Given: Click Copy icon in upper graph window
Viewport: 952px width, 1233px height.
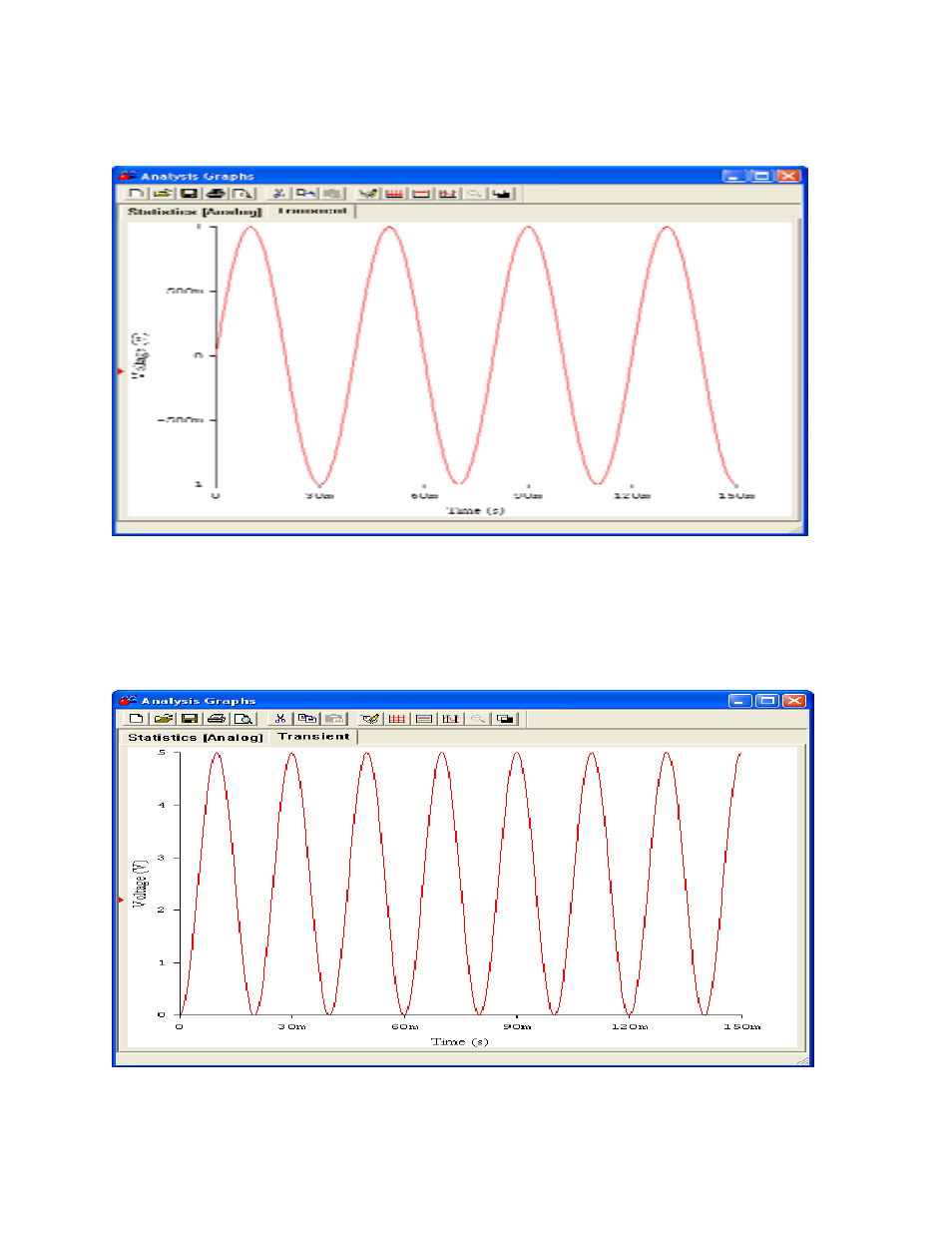Looking at the screenshot, I should tap(305, 194).
